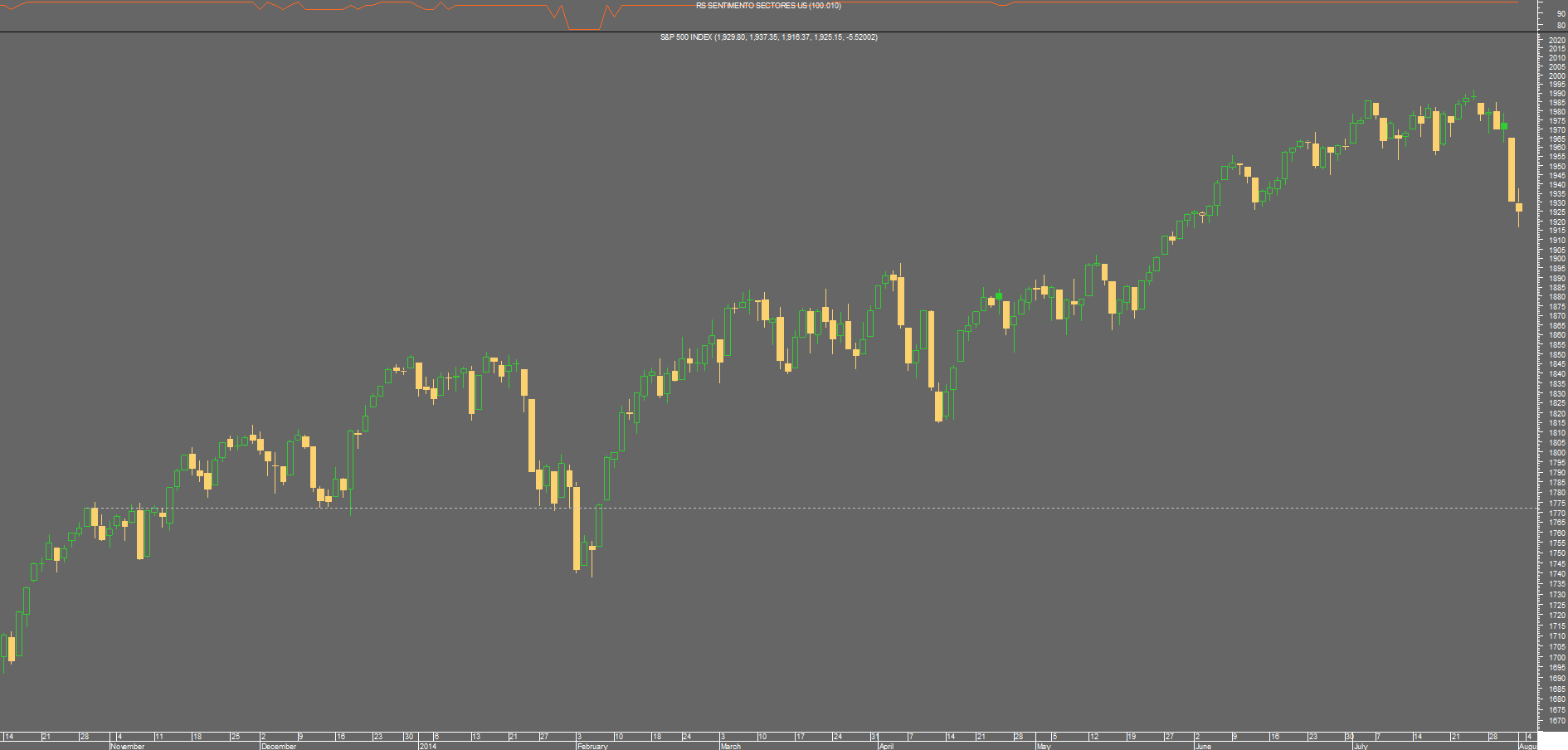This screenshot has width=1568, height=750.
Task: Click the 1900 price level on scale
Action: [1556, 259]
